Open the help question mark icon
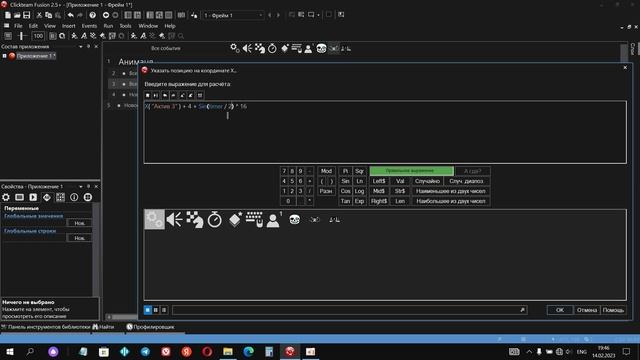The height and width of the screenshot is (360, 640). [93, 15]
